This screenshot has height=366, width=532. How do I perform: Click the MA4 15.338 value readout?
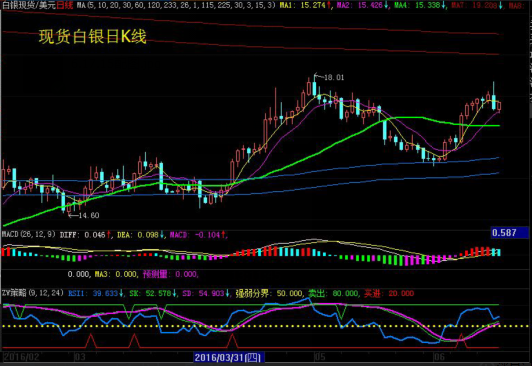420,5
